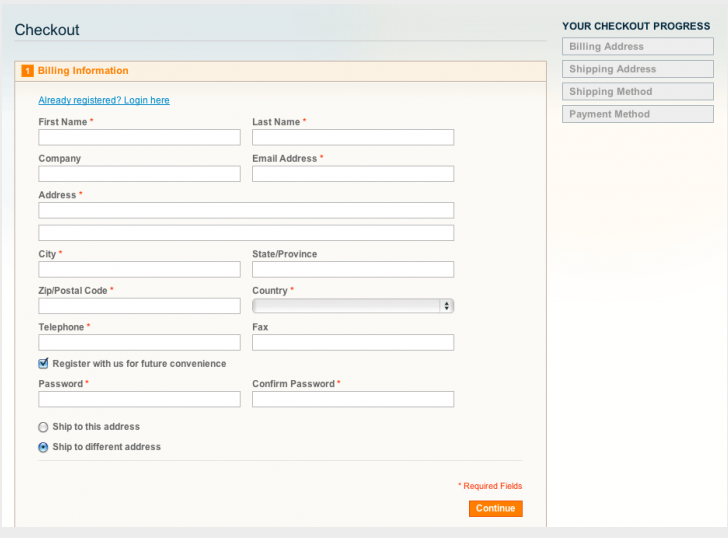Click the Already registered? Login here link
The height and width of the screenshot is (538, 728).
coord(104,100)
